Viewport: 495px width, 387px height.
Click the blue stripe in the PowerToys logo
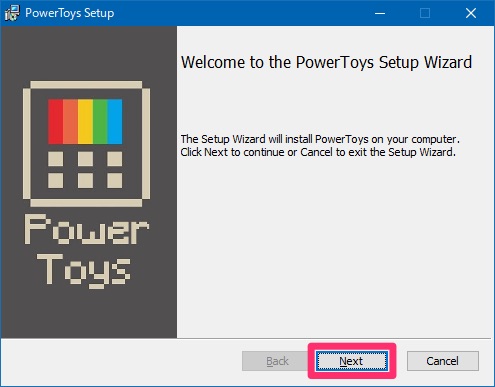[115, 122]
